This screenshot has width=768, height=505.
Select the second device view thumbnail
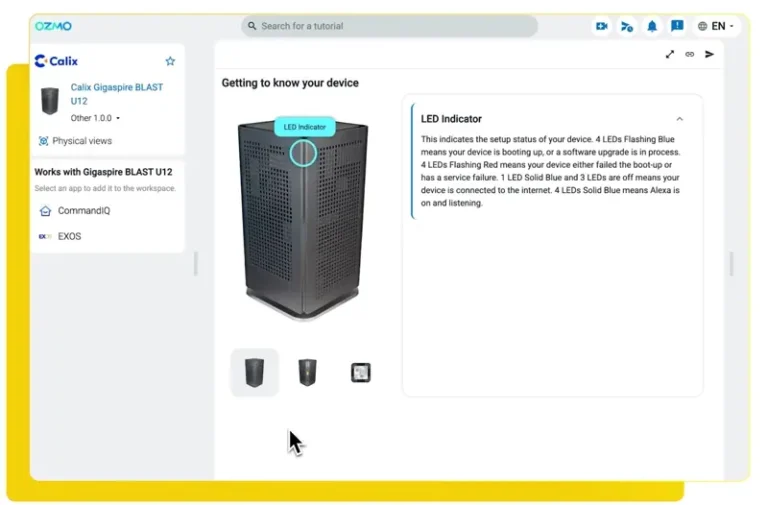click(x=307, y=373)
